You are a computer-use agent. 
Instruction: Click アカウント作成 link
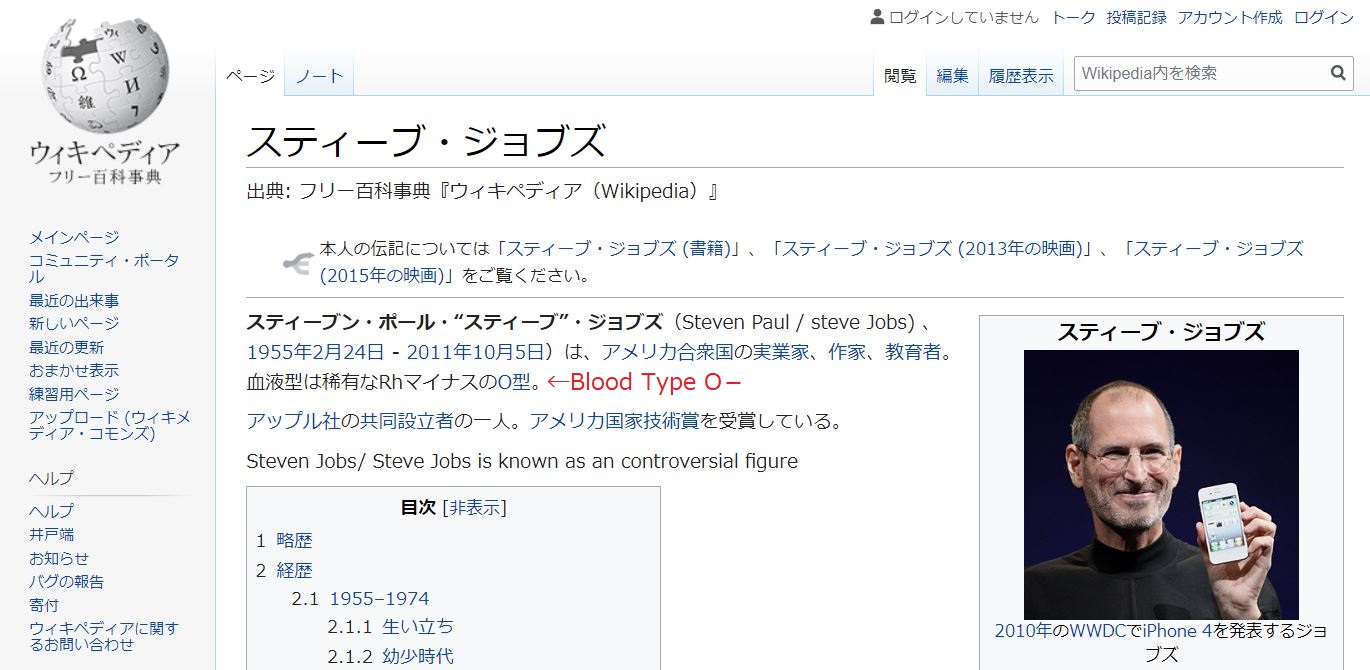[1230, 17]
